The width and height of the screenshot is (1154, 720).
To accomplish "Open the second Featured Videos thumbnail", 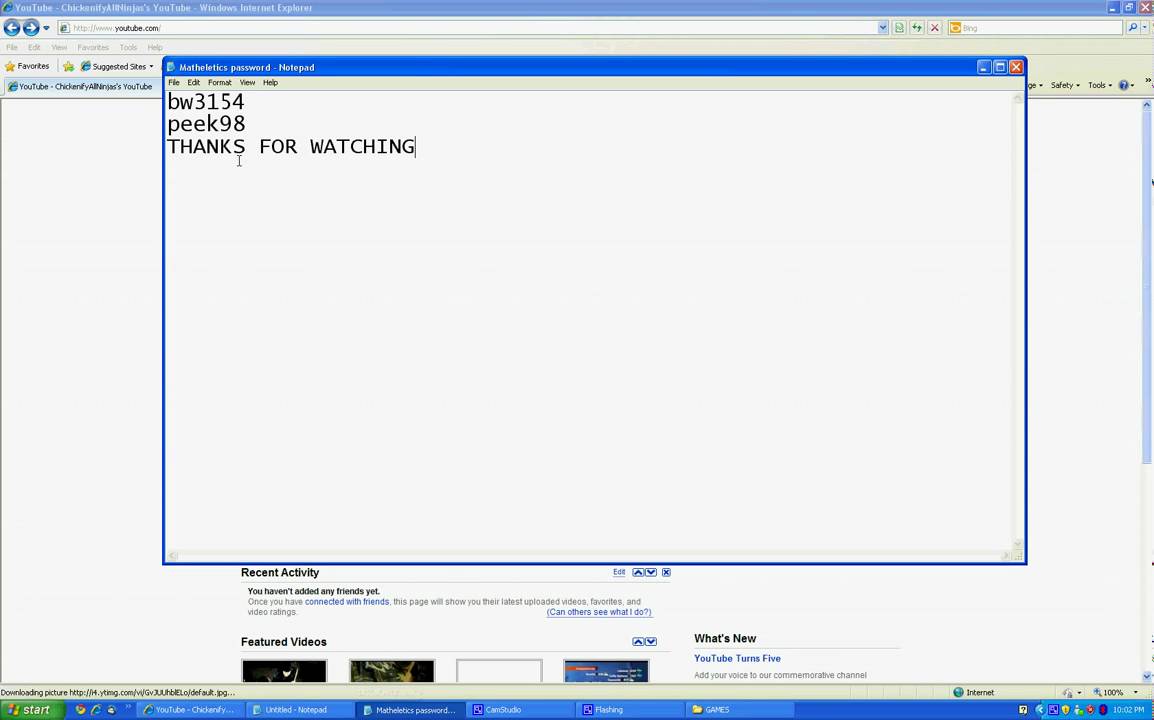I will point(392,671).
